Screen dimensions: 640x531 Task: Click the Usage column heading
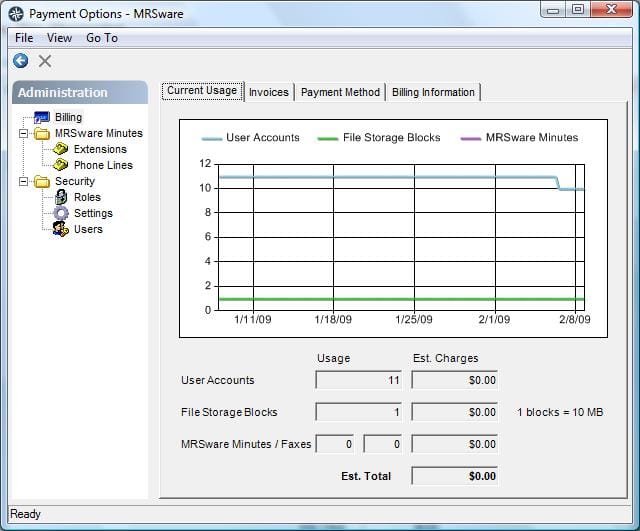tap(333, 358)
